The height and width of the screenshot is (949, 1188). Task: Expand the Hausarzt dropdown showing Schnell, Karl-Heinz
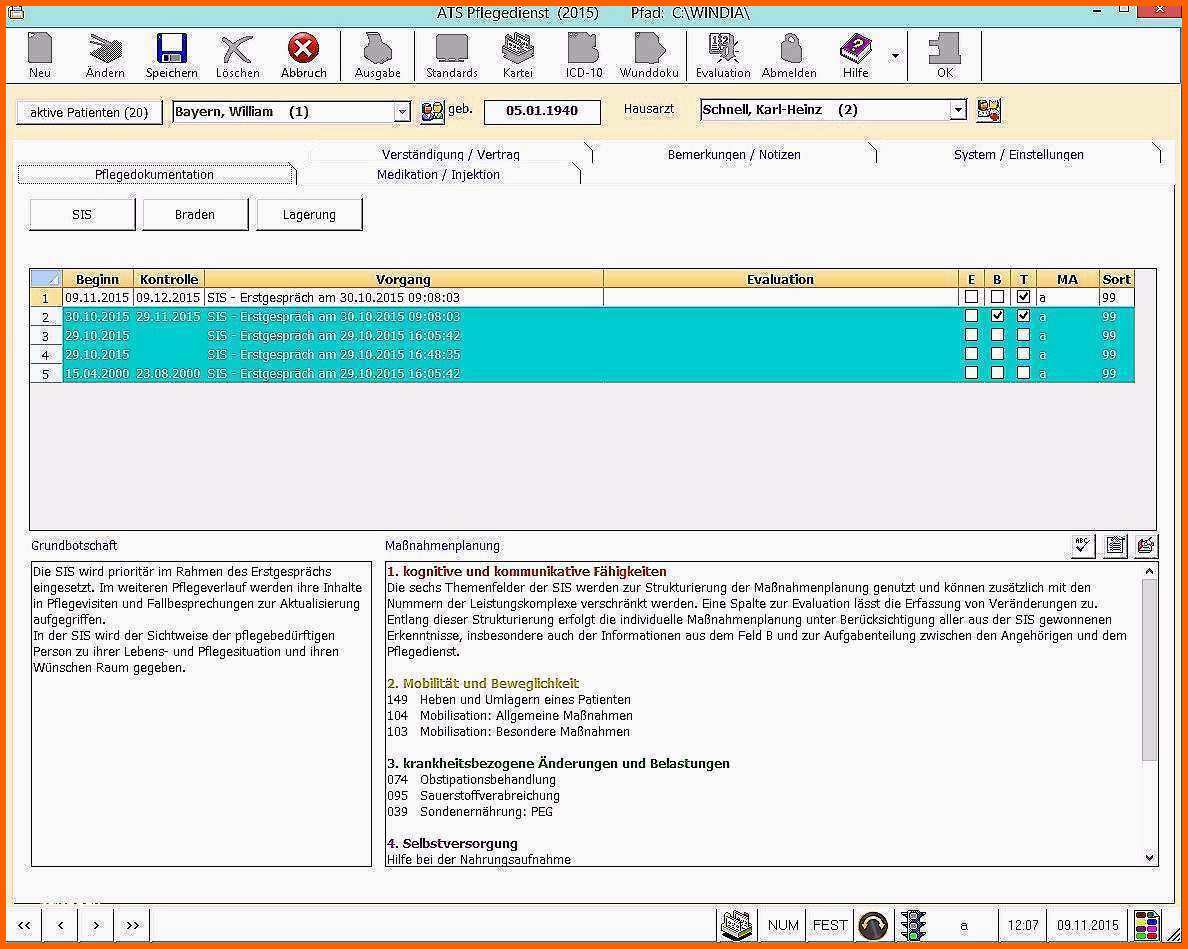click(958, 110)
